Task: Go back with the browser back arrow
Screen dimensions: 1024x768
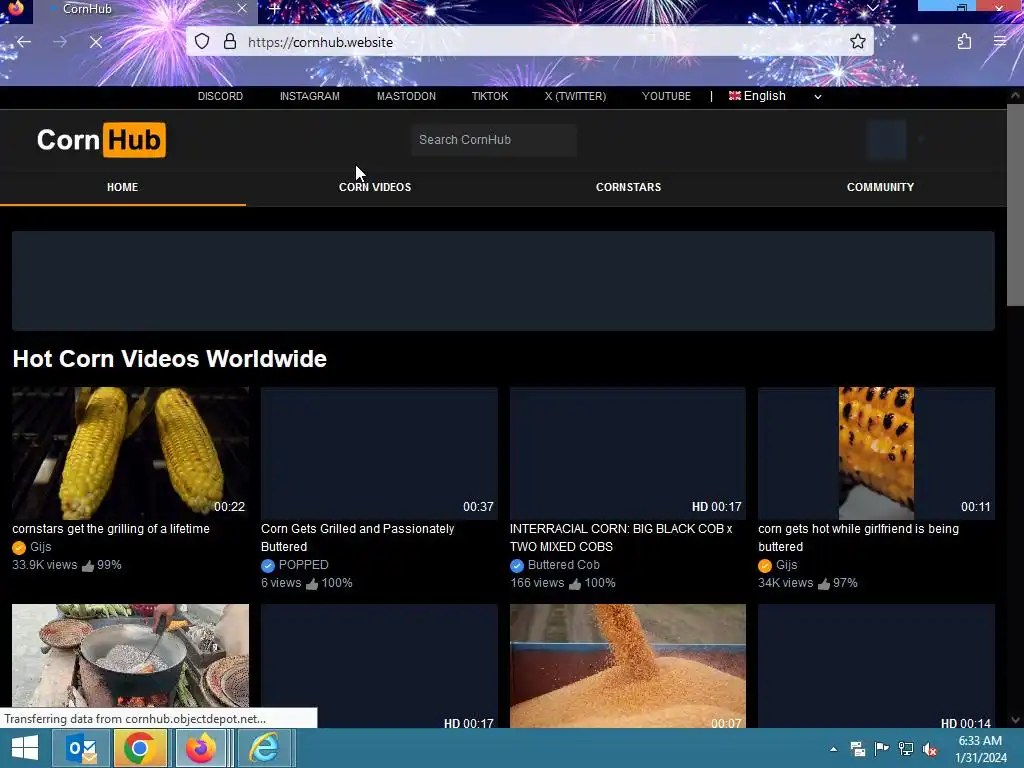Action: 24,42
